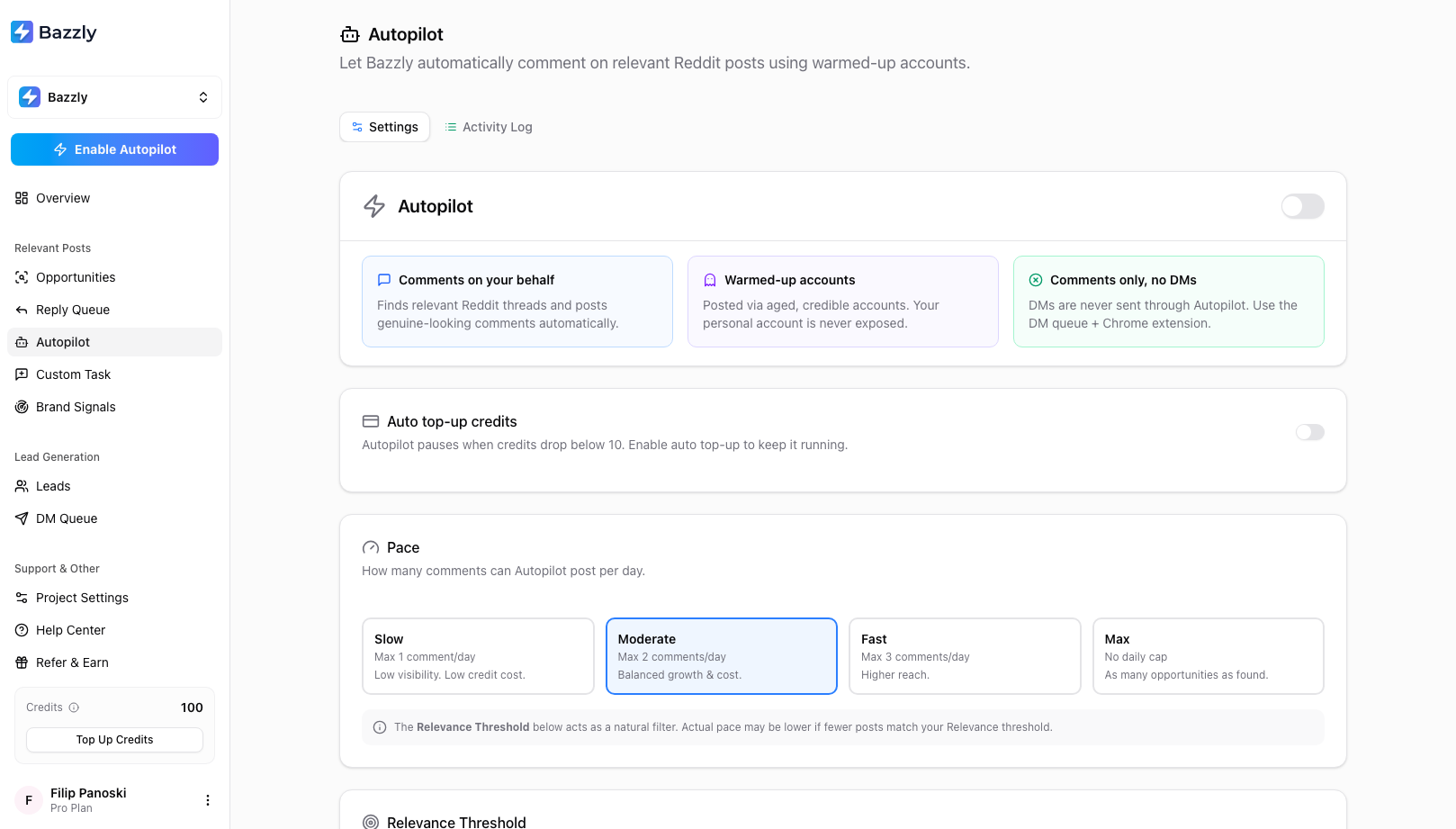Open the Bazzly project switcher dropdown
The width and height of the screenshot is (1456, 829).
coord(114,97)
